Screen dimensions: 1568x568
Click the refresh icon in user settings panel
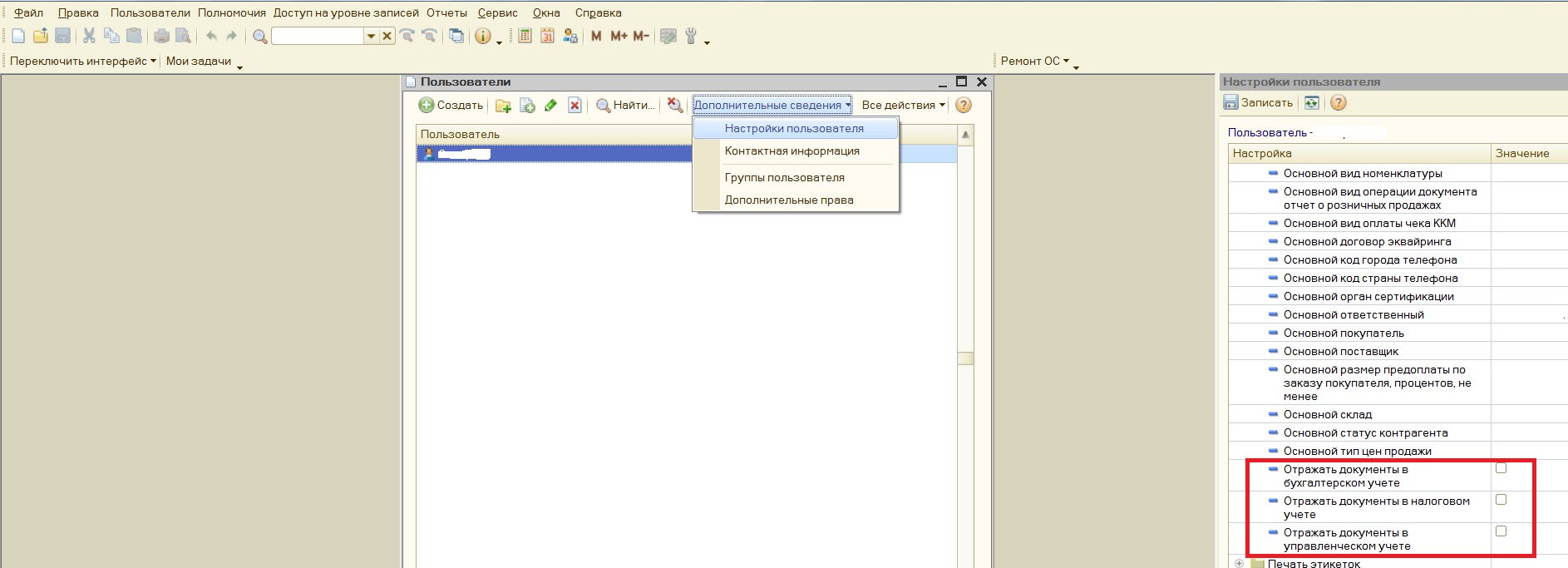[1312, 103]
